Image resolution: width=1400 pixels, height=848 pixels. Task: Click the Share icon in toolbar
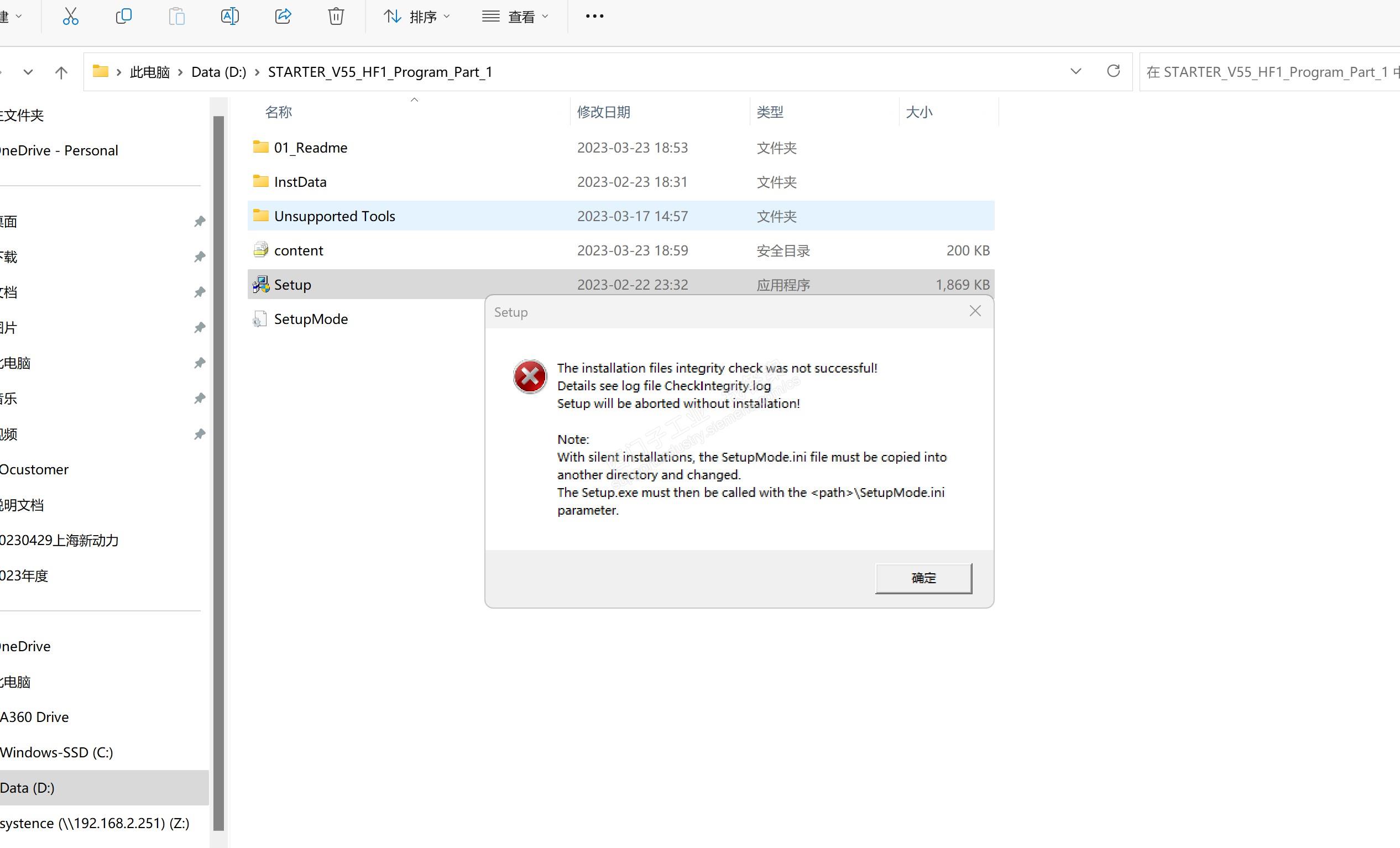[283, 17]
